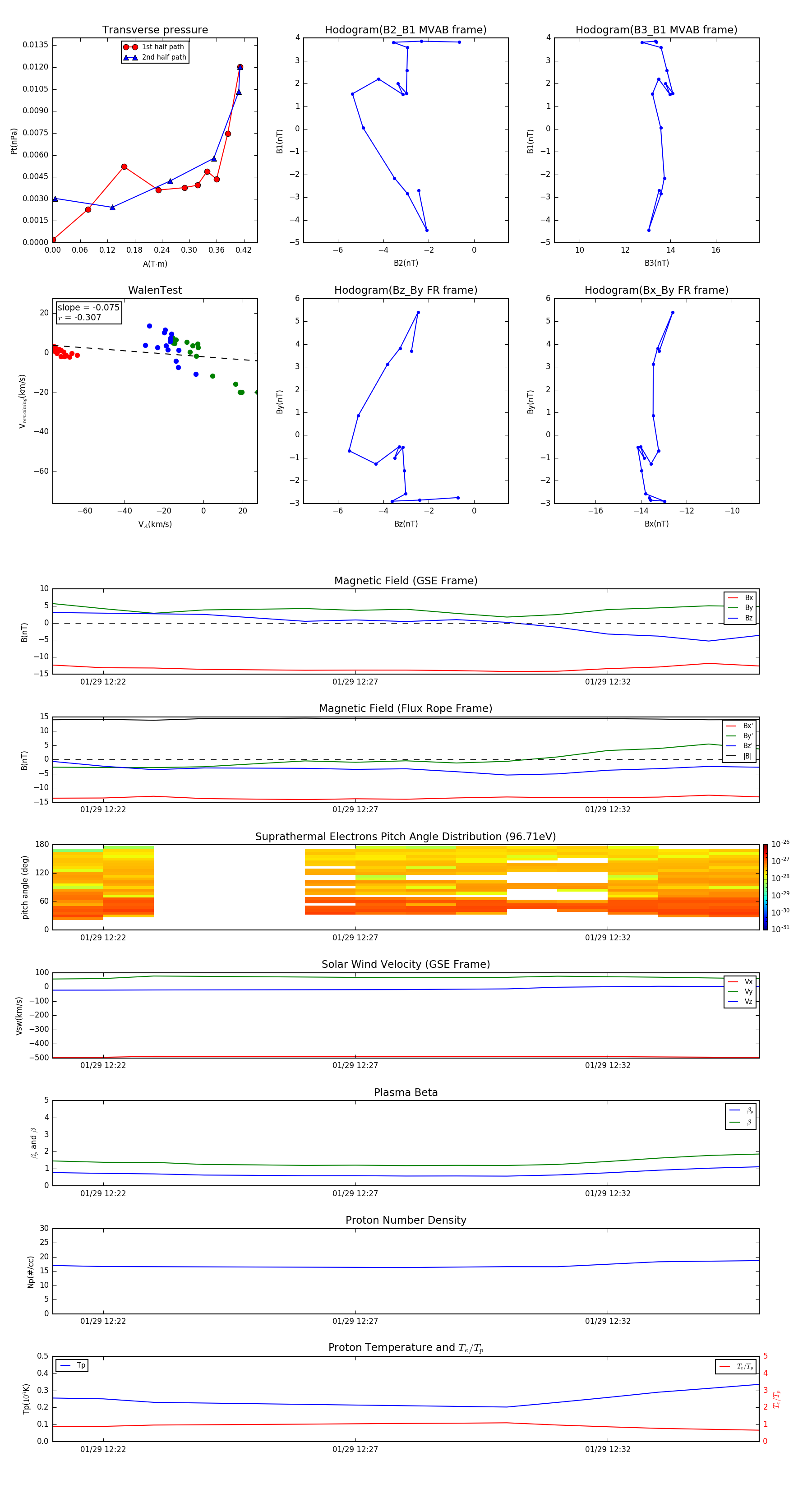Pick the β entry in Plasma Beta legend
812x1489 pixels.
[741, 1123]
